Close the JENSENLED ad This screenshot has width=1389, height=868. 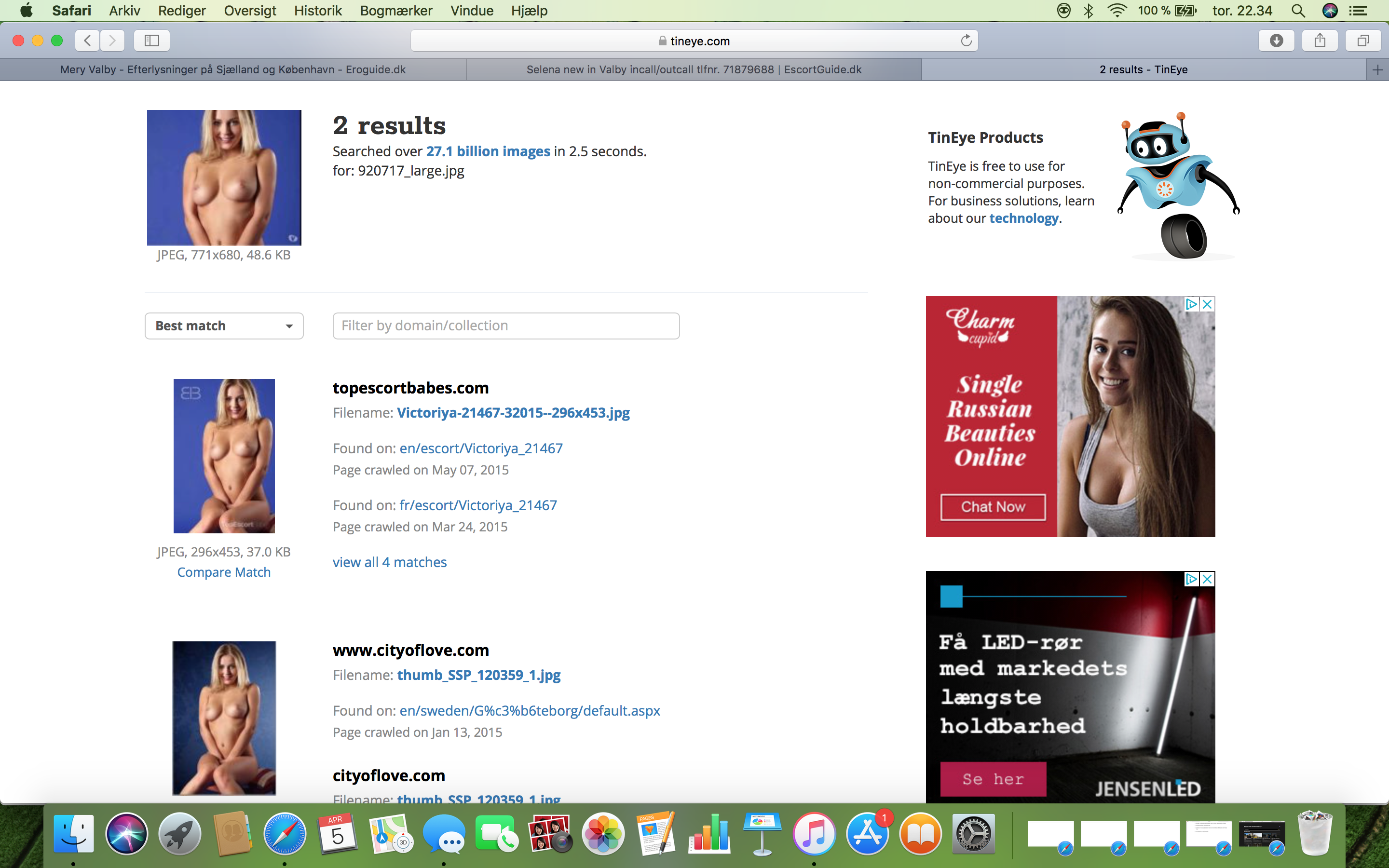tap(1207, 579)
